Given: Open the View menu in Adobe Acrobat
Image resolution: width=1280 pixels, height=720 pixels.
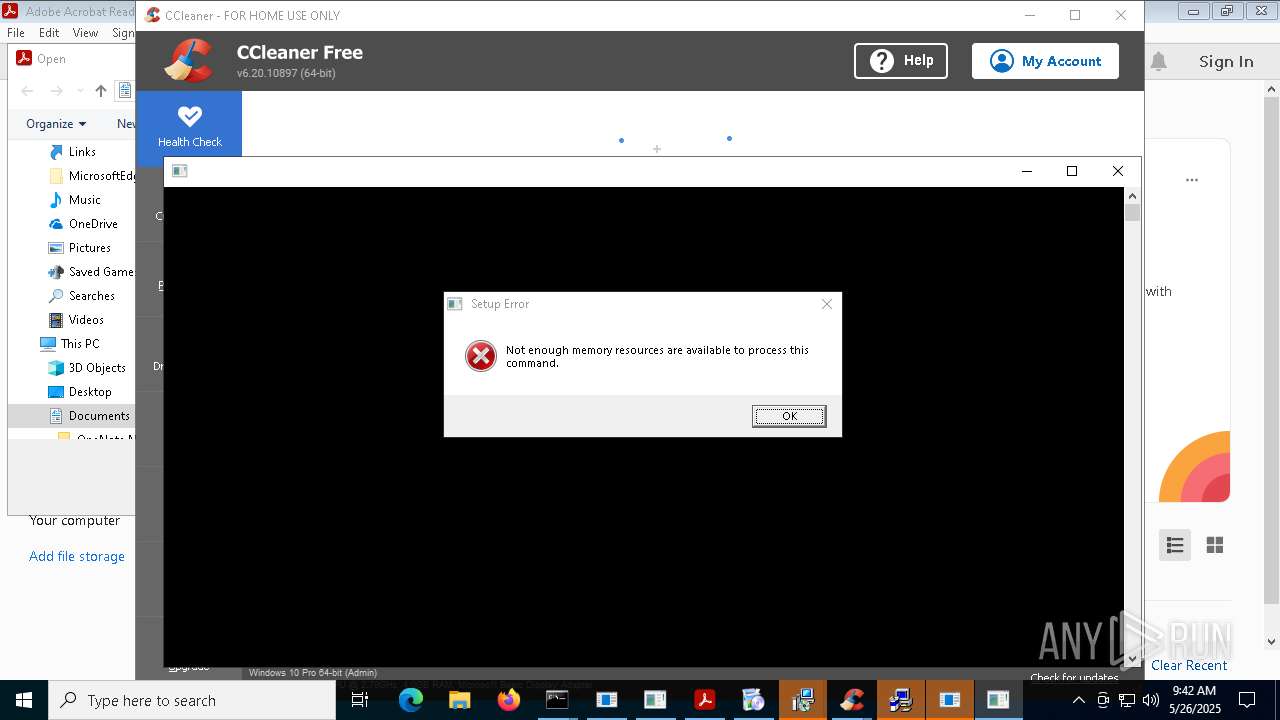Looking at the screenshot, I should click(x=85, y=33).
